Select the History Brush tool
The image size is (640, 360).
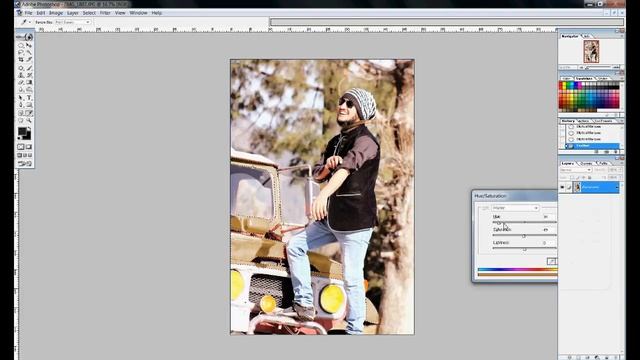29,75
